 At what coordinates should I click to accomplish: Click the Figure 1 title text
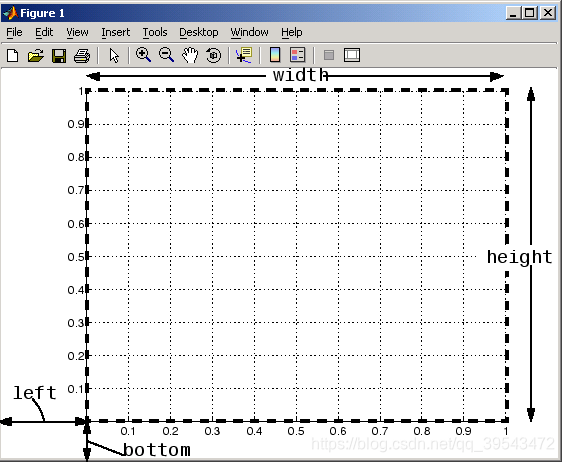42,13
